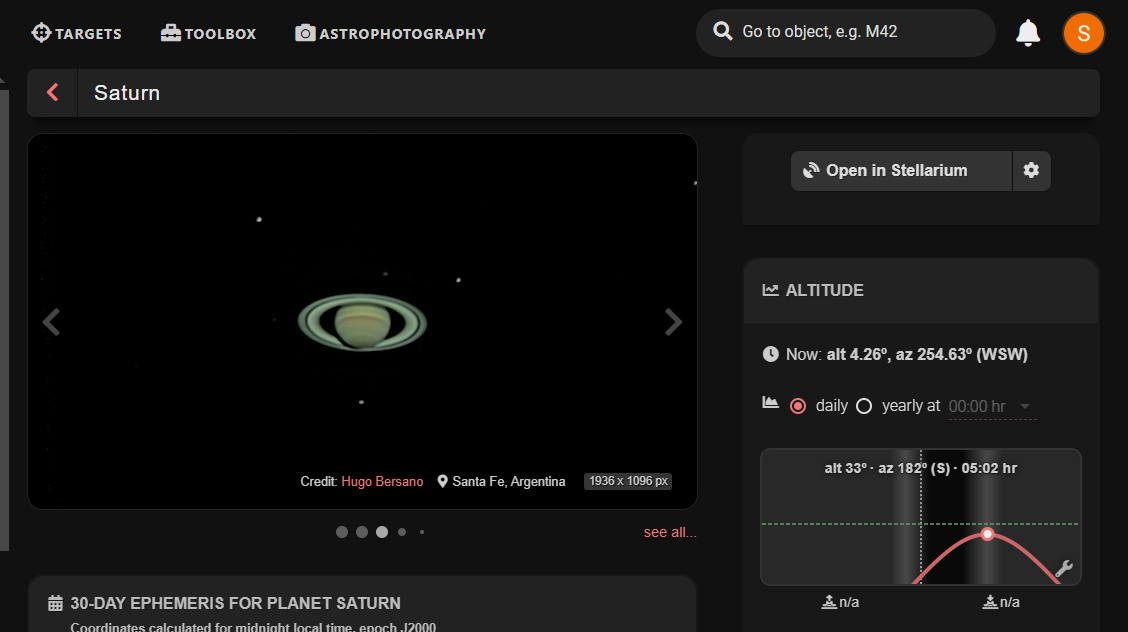Open the Toolbox menu
The image size is (1128, 632).
pos(208,33)
